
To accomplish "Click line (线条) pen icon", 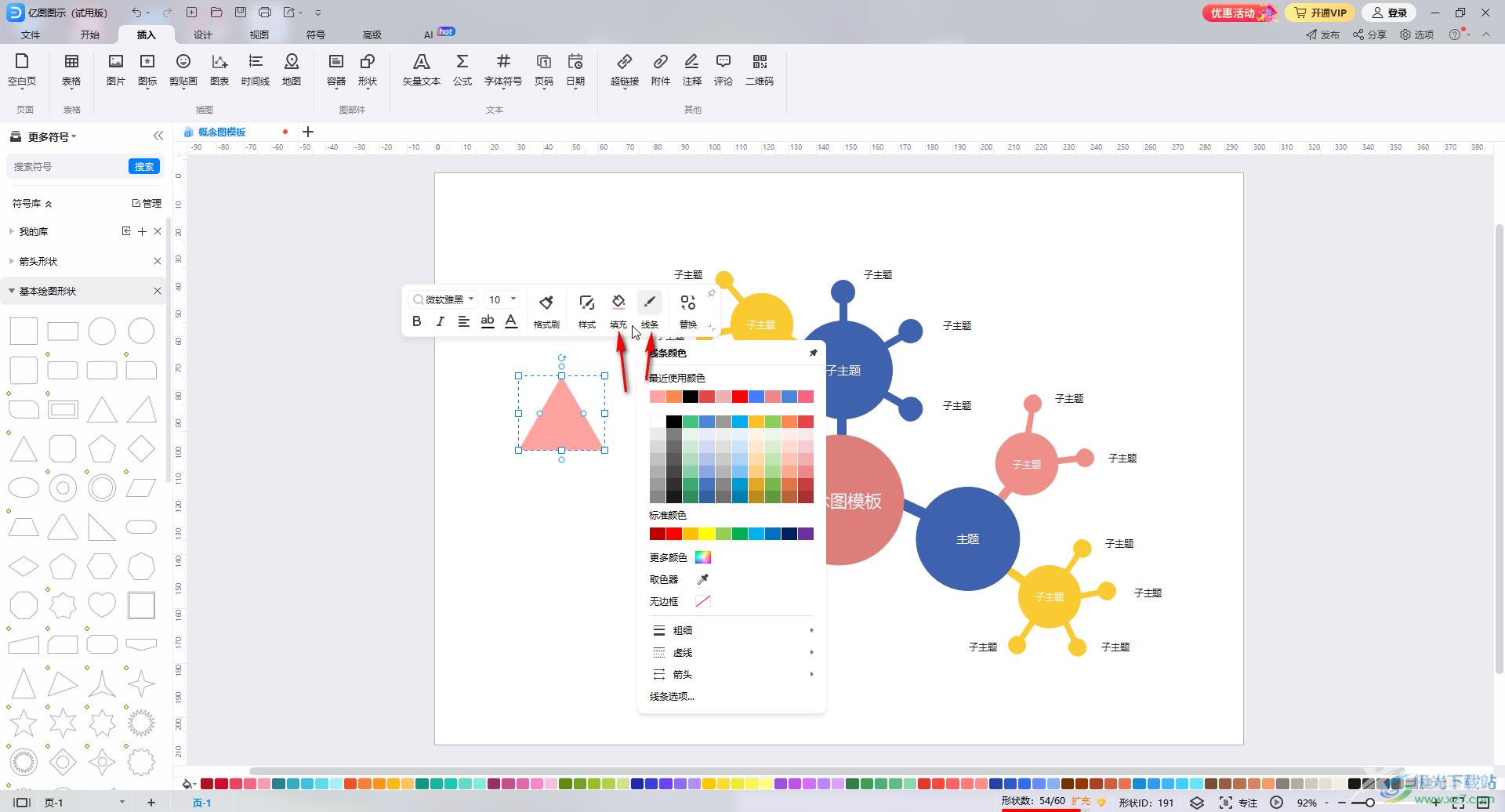I will tap(650, 303).
